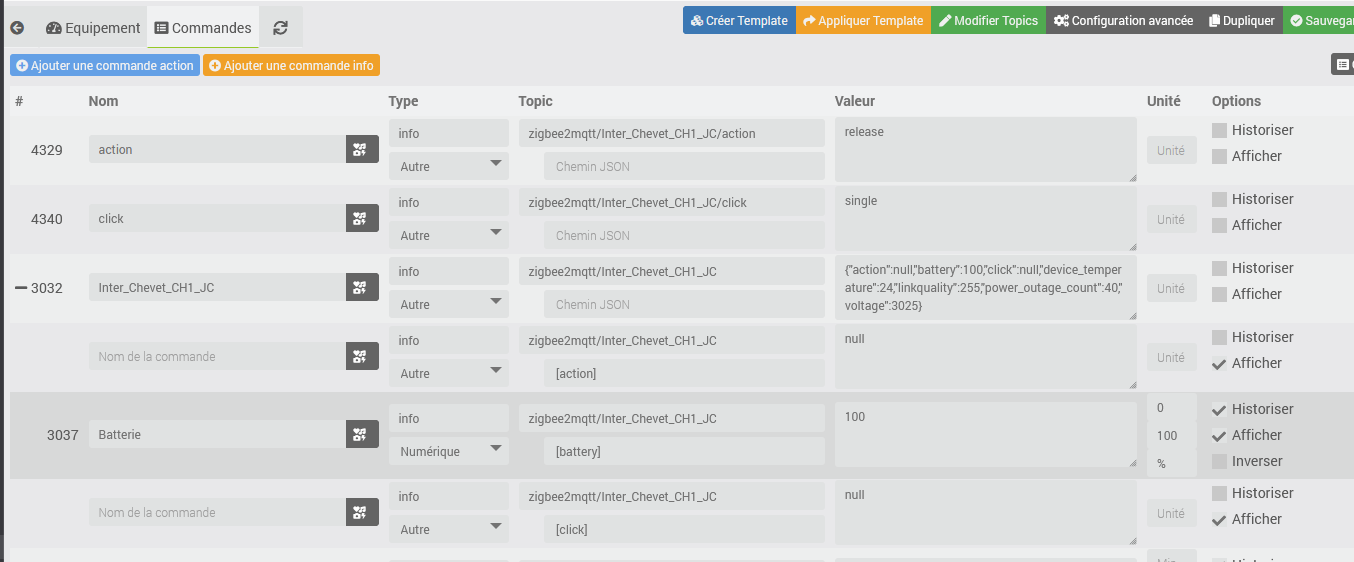The image size is (1354, 562).
Task: Click the icon button beside Batterie name
Action: pyautogui.click(x=362, y=435)
